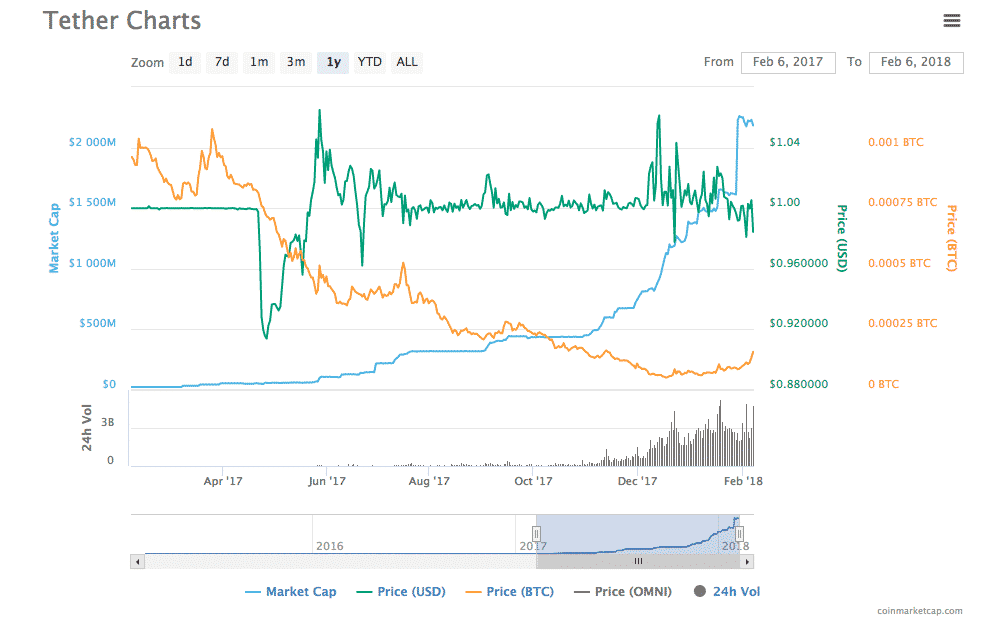
Task: Select the 7d zoom range
Action: [x=222, y=62]
